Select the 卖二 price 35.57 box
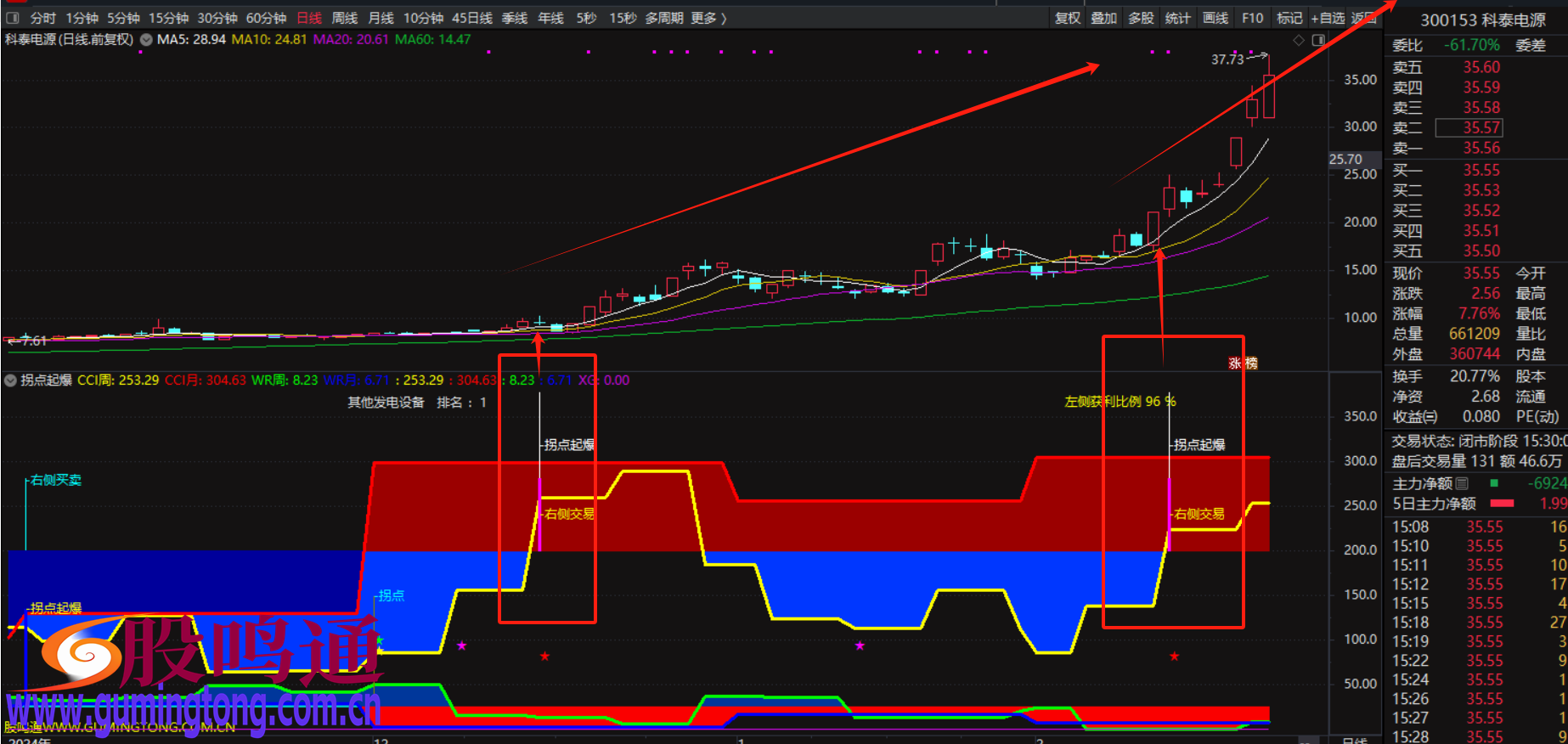 [x=1469, y=127]
